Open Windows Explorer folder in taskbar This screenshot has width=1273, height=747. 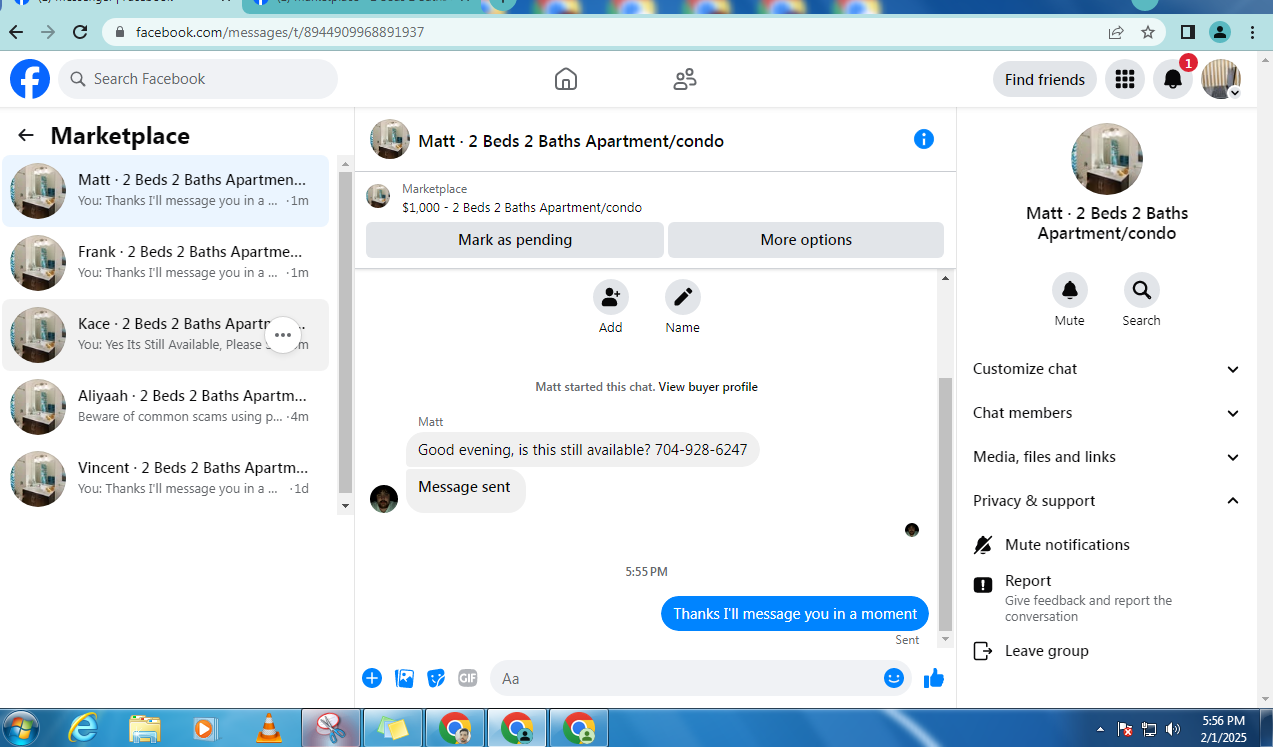coord(145,728)
